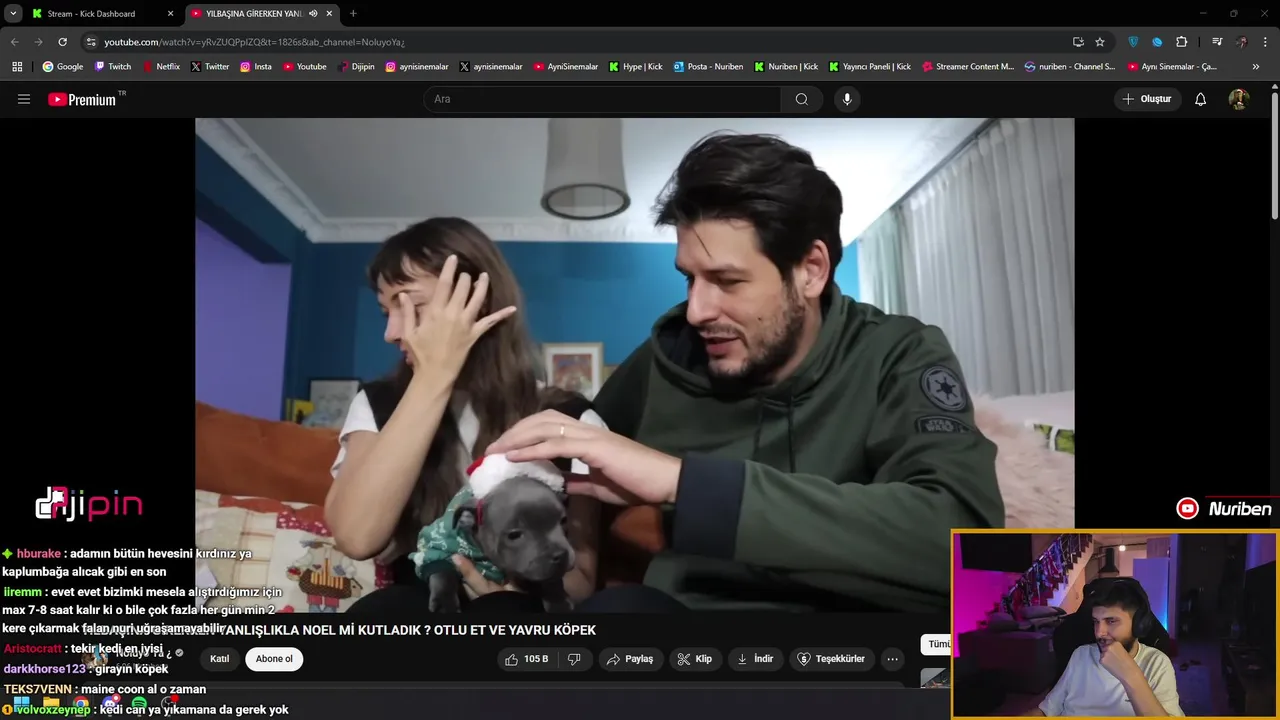Open the Hype | Kick bookmark
The image size is (1280, 720).
click(x=636, y=67)
